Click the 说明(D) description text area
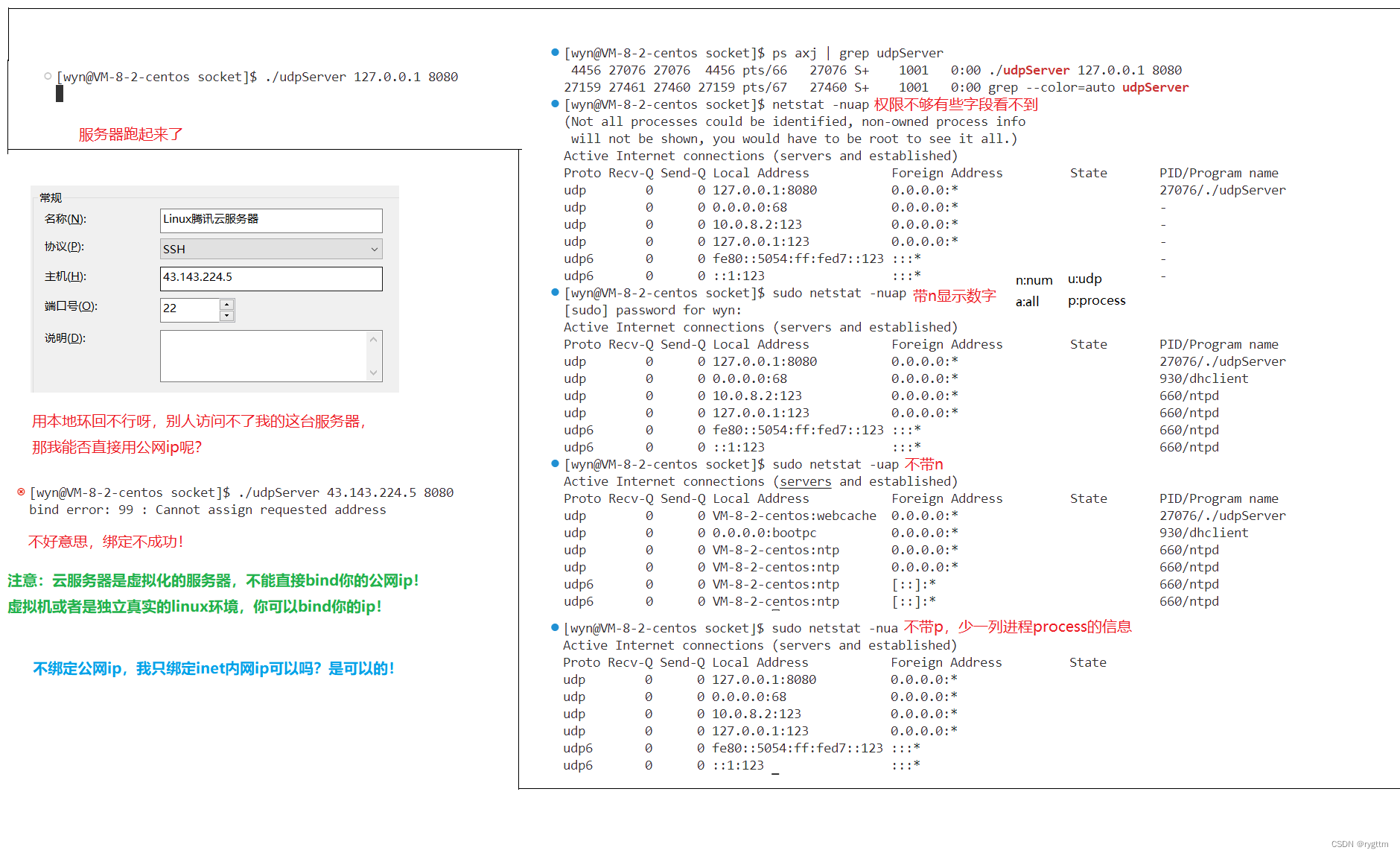Image resolution: width=1400 pixels, height=856 pixels. [x=264, y=356]
